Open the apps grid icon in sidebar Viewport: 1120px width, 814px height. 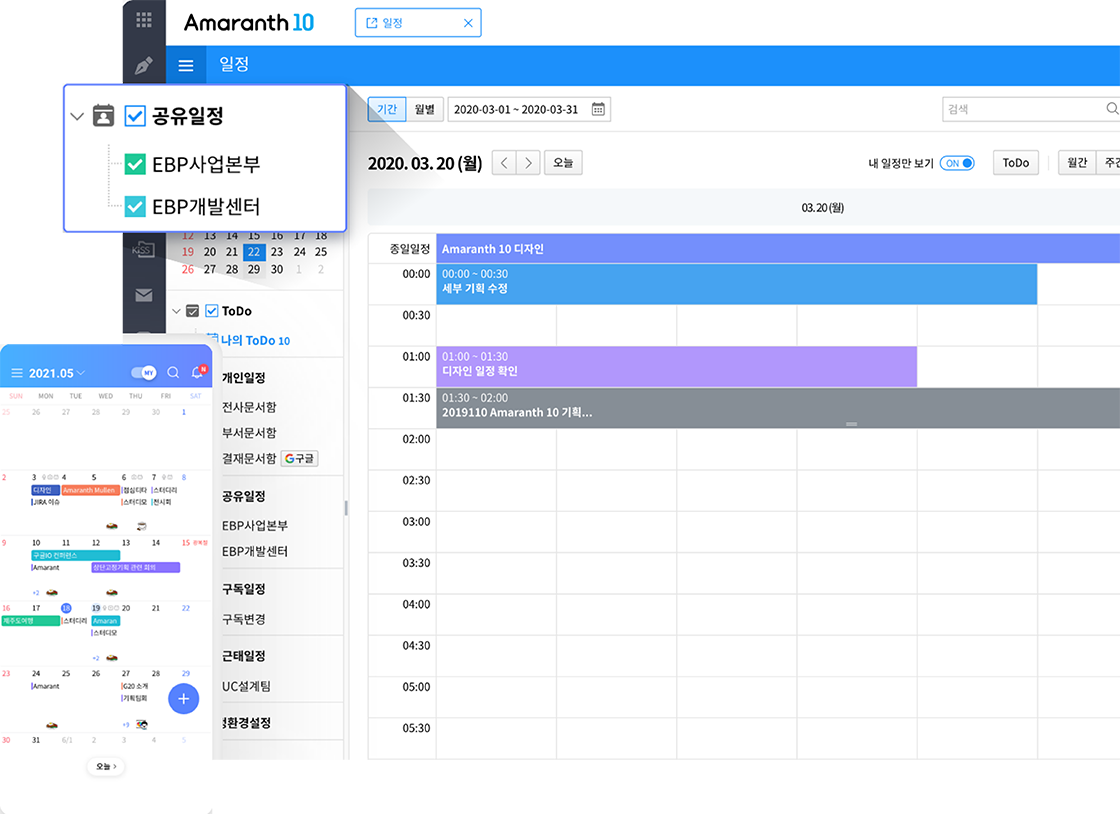[144, 20]
